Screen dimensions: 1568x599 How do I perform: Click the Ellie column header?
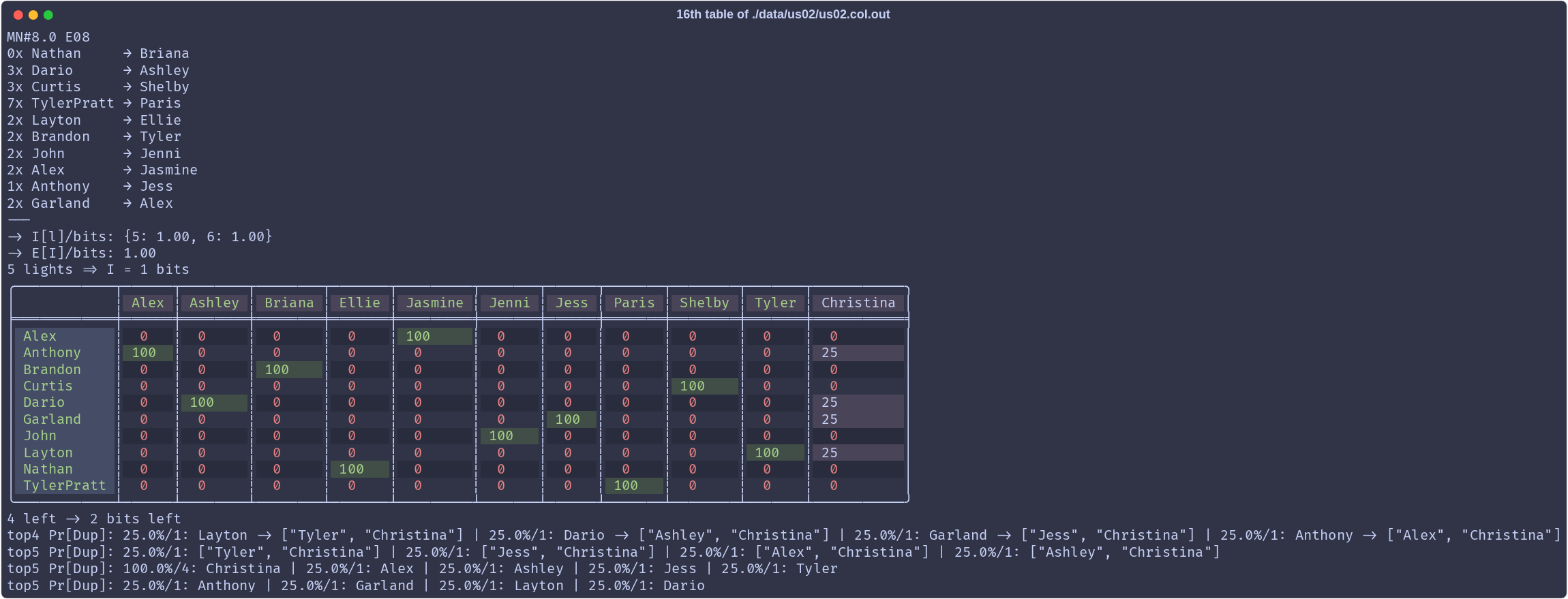[360, 303]
